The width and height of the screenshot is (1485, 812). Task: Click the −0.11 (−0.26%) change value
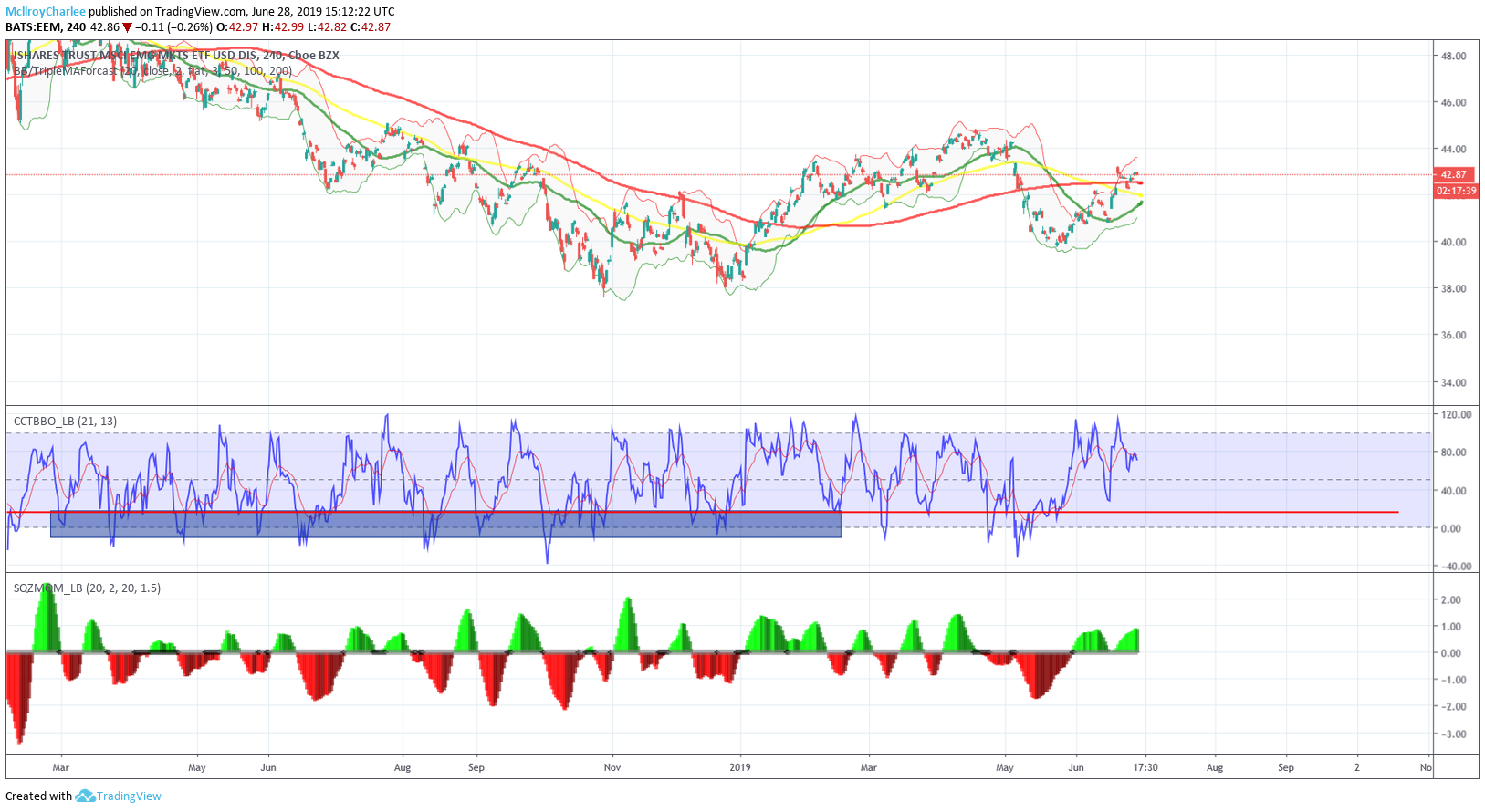pyautogui.click(x=174, y=27)
